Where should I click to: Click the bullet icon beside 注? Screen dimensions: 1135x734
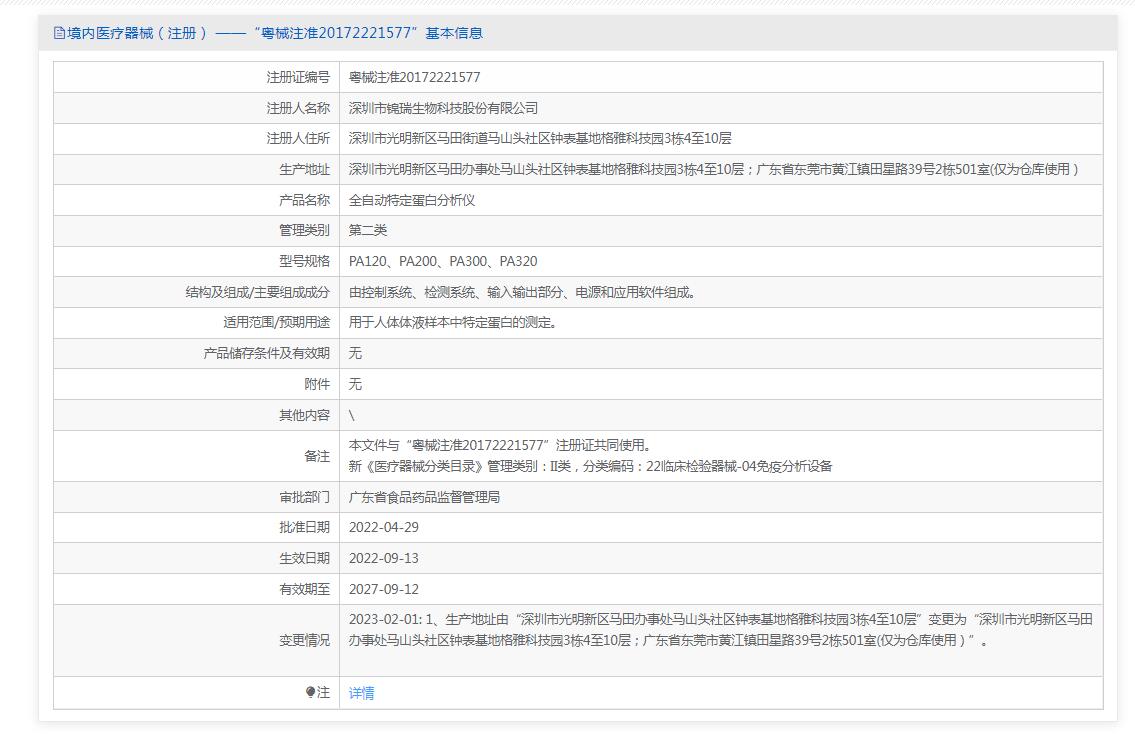click(310, 692)
